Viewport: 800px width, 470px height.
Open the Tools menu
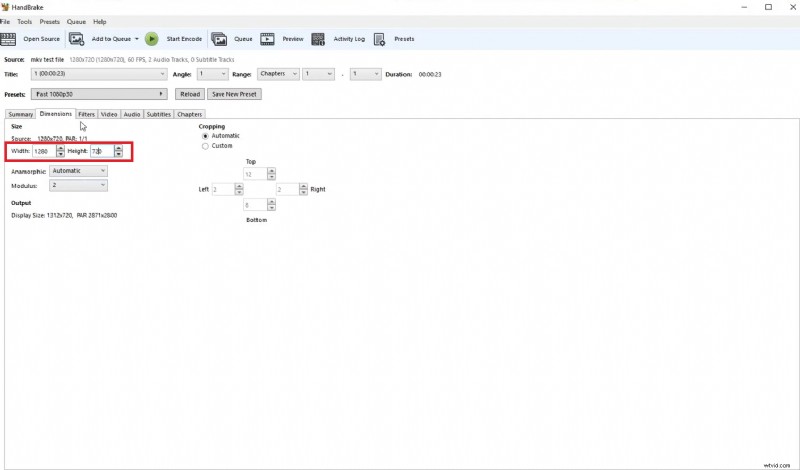[24, 22]
